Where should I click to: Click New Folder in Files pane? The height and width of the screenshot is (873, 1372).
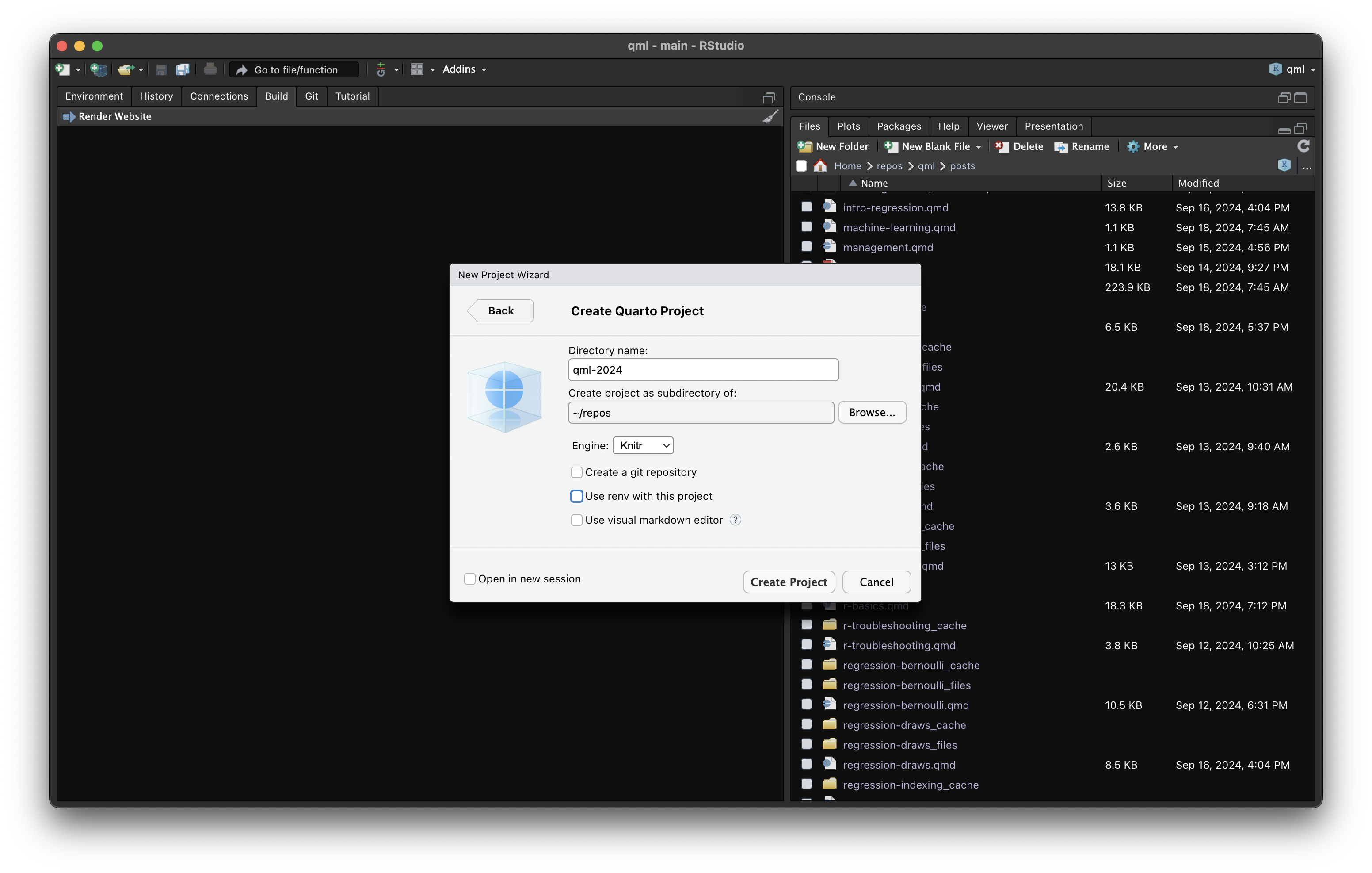833,146
